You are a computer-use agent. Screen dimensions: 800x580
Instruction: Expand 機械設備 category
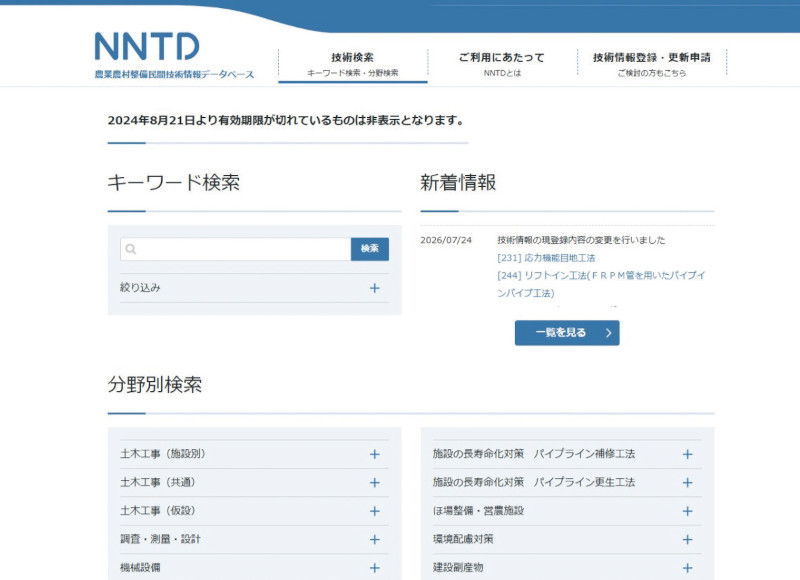[254, 568]
